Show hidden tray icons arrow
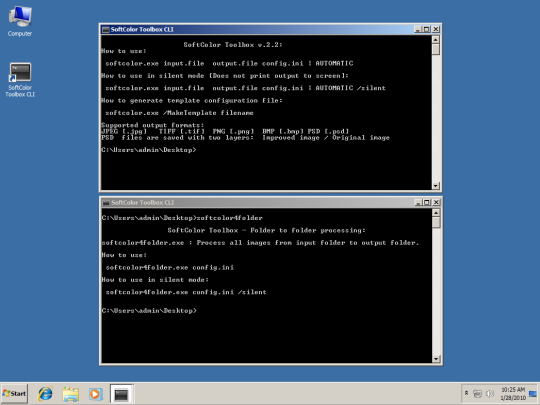Image resolution: width=540 pixels, height=405 pixels. (x=466, y=393)
